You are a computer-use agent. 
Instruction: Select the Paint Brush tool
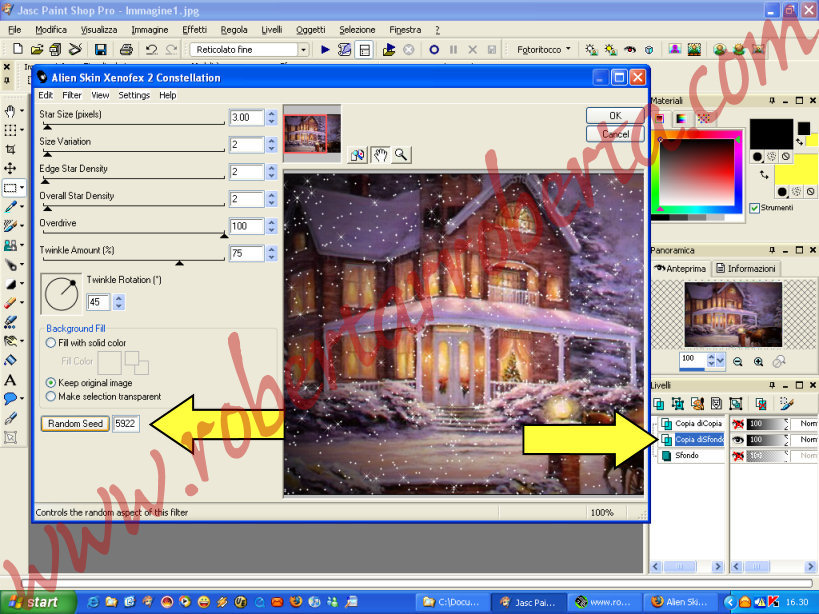pyautogui.click(x=10, y=226)
